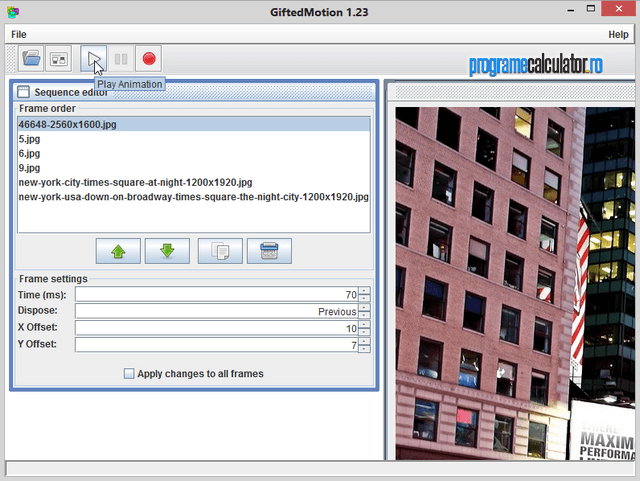Image resolution: width=640 pixels, height=481 pixels.
Task: Move selected frame down with green arrow
Action: pos(167,251)
